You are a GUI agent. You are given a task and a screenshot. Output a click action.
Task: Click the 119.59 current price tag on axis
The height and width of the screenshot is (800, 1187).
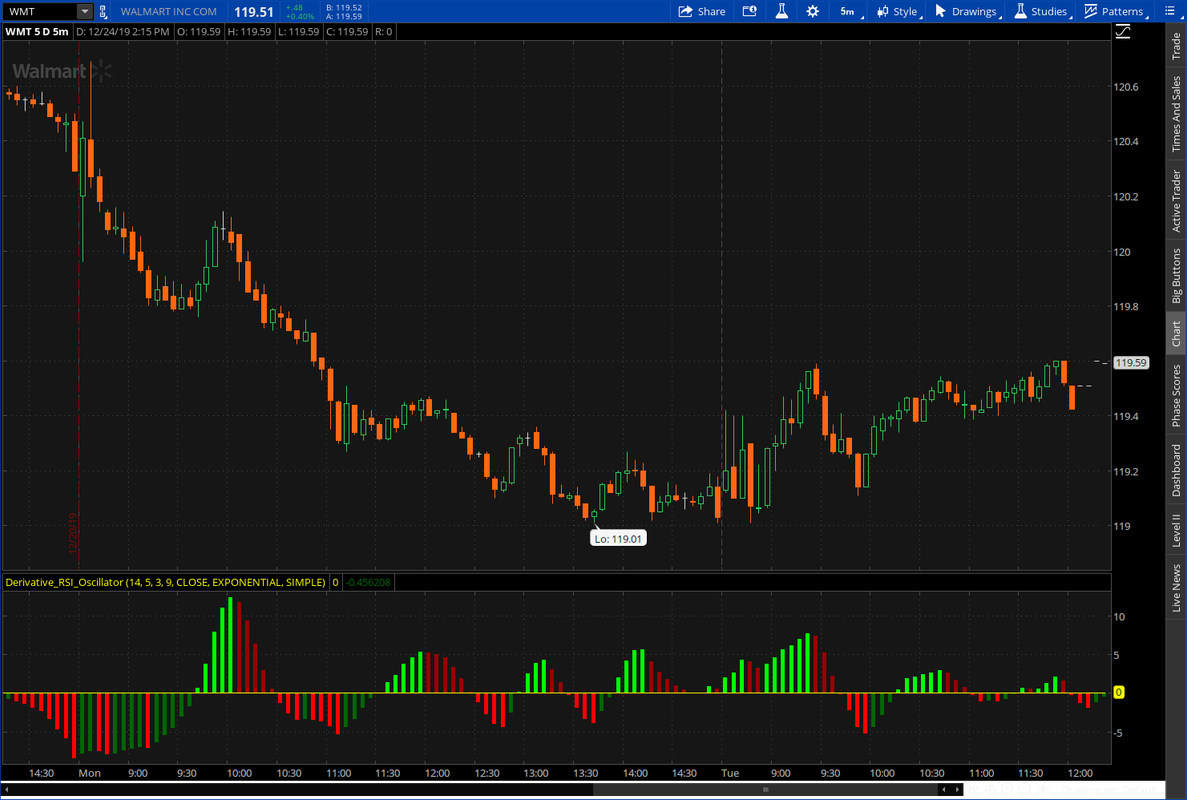pyautogui.click(x=1130, y=363)
